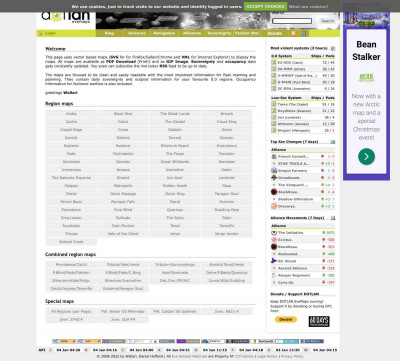Click the What are cookies link
Viewport: 400px width, 361px height.
308,6
